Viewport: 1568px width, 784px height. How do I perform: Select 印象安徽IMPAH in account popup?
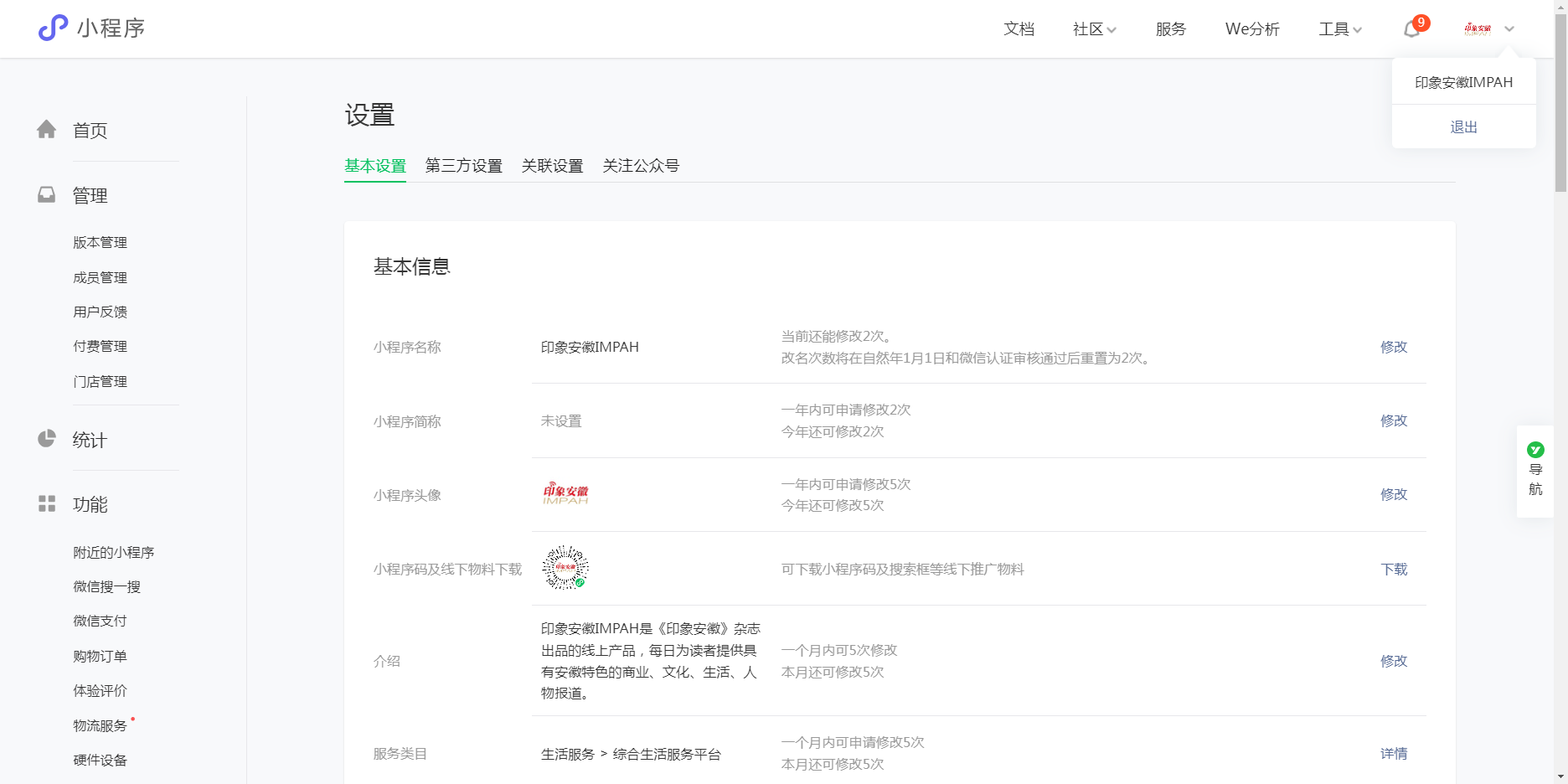tap(1464, 82)
